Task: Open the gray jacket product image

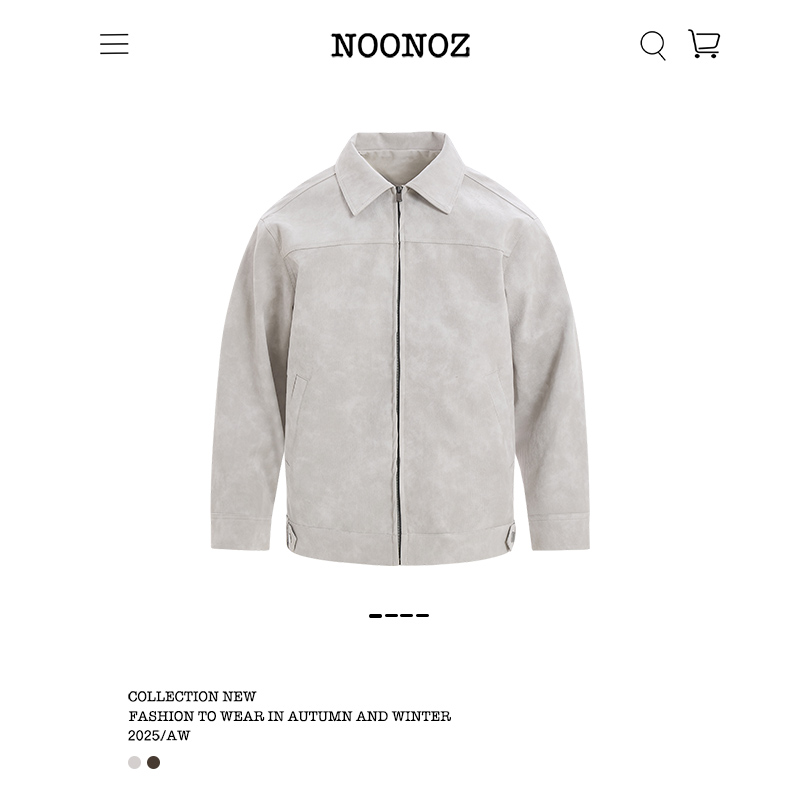Action: coord(400,348)
